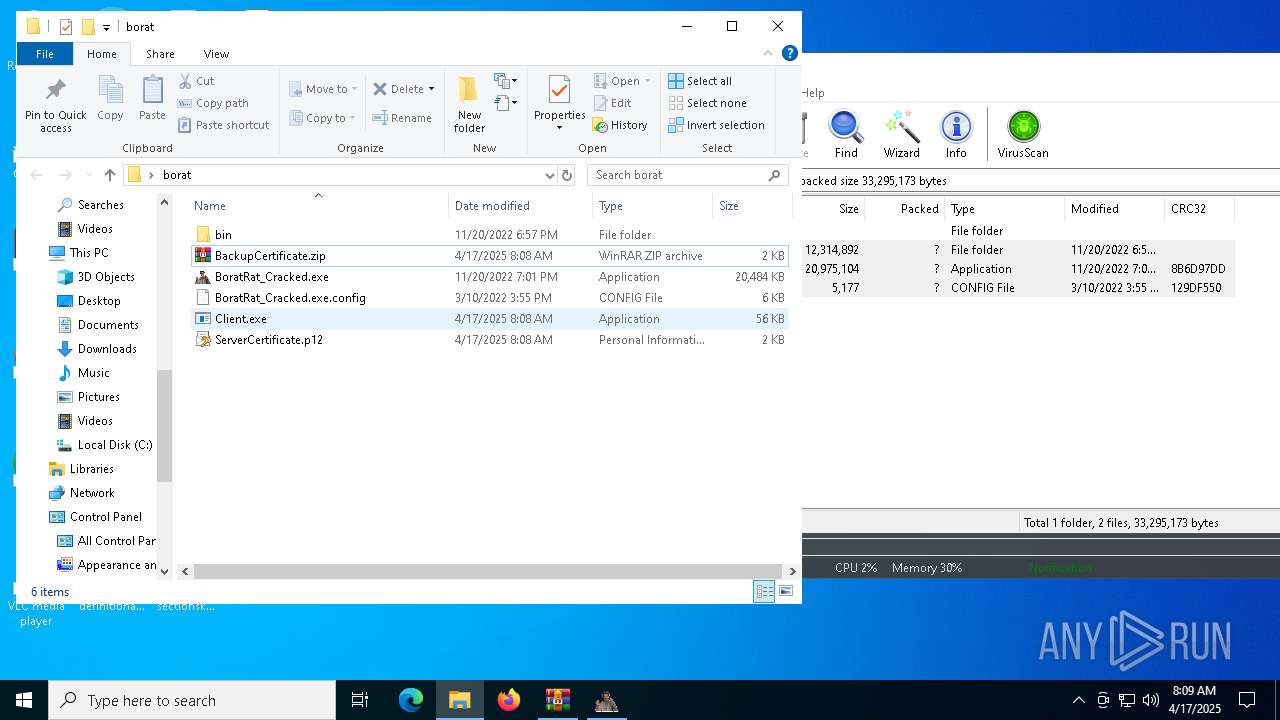Select ServerCertificate.p12 file
Image resolution: width=1280 pixels, height=720 pixels.
pyautogui.click(x=488, y=340)
